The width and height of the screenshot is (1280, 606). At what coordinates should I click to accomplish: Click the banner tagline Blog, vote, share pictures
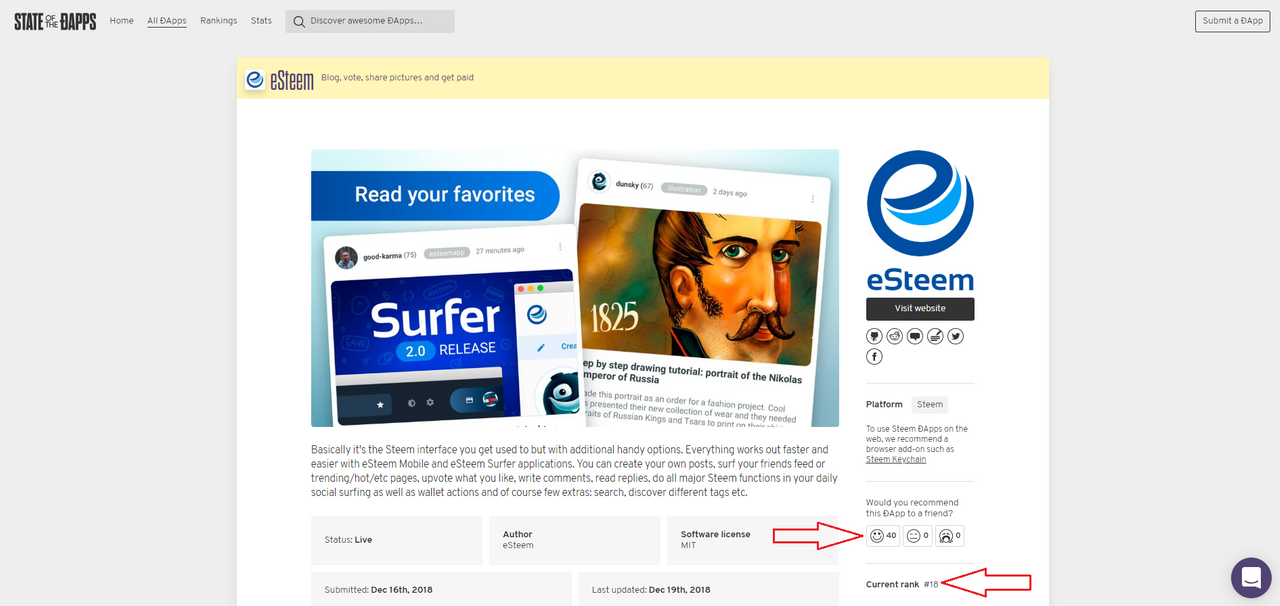tap(397, 78)
